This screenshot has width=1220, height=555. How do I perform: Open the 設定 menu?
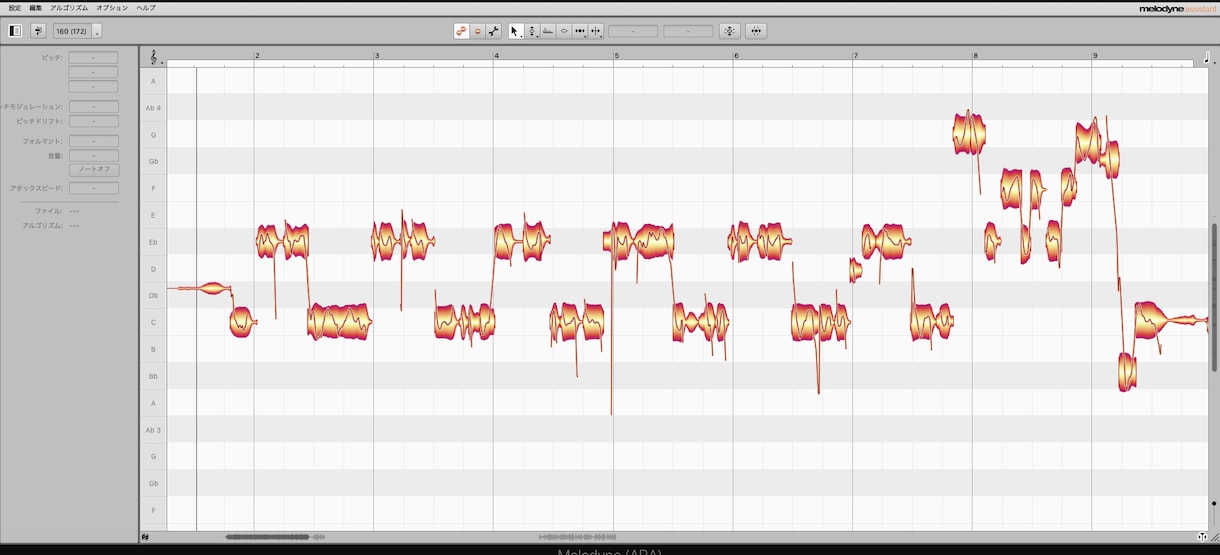point(14,7)
